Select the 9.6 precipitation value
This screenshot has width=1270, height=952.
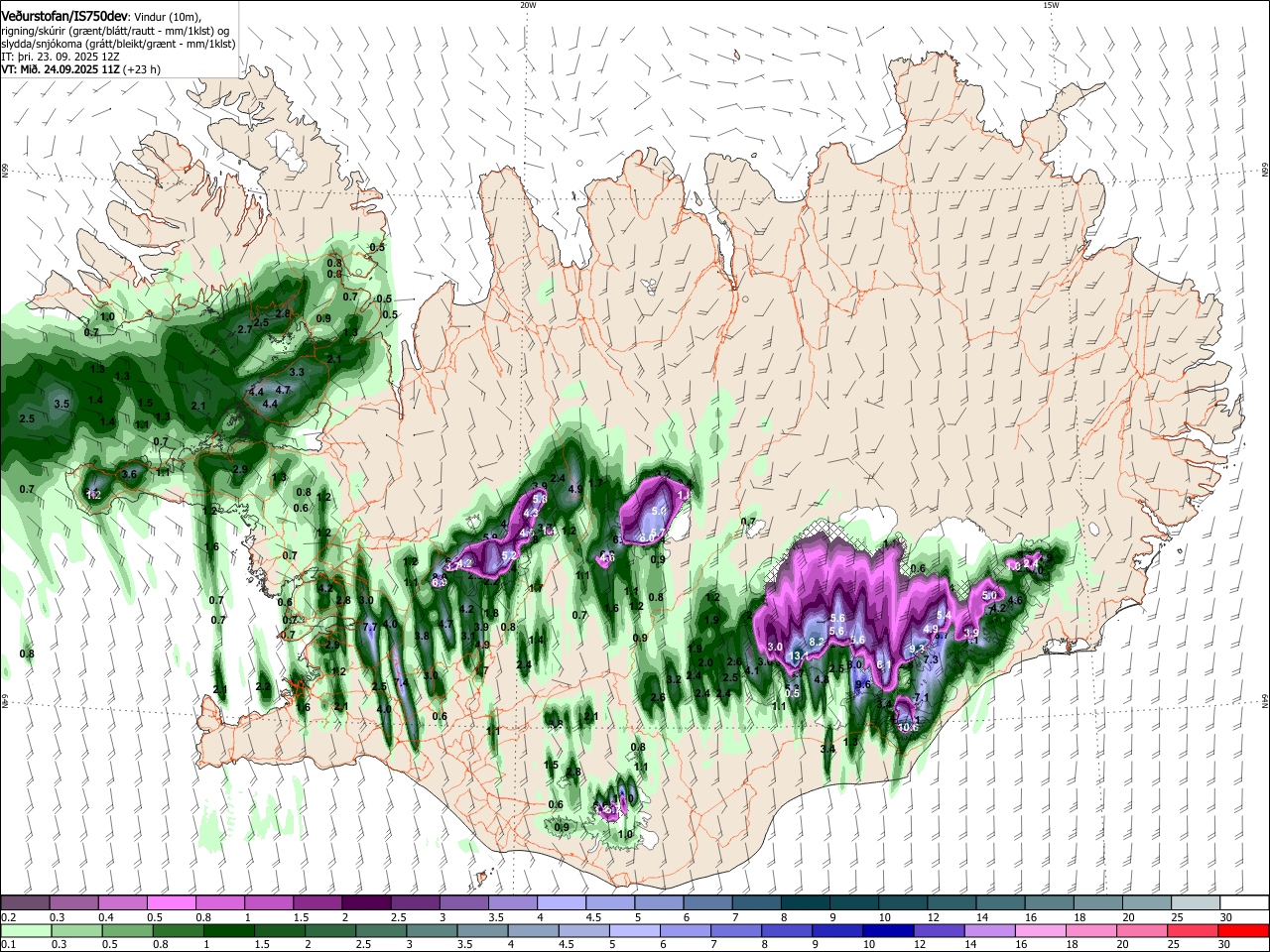point(862,684)
